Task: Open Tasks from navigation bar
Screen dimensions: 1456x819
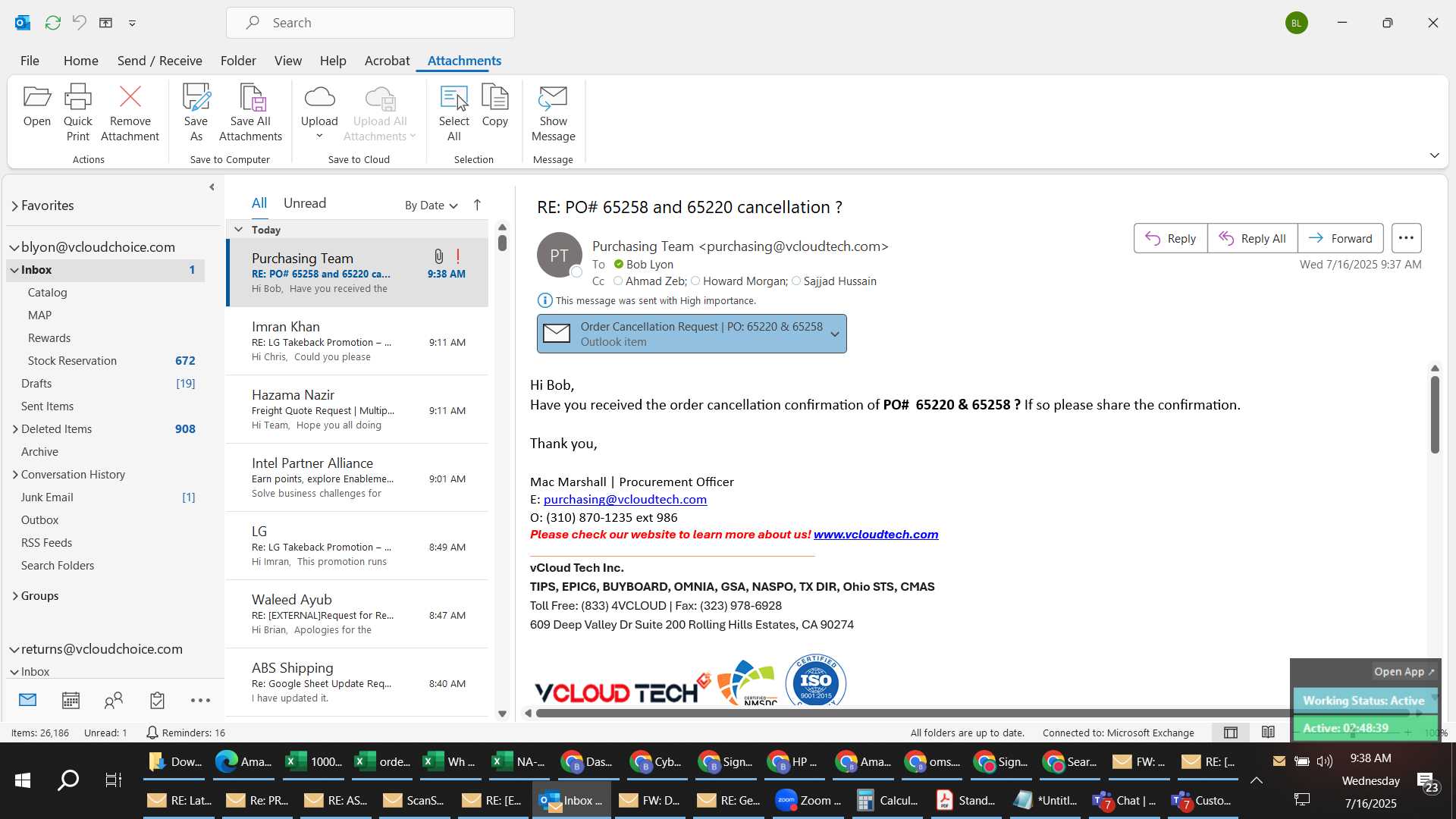Action: point(157,700)
